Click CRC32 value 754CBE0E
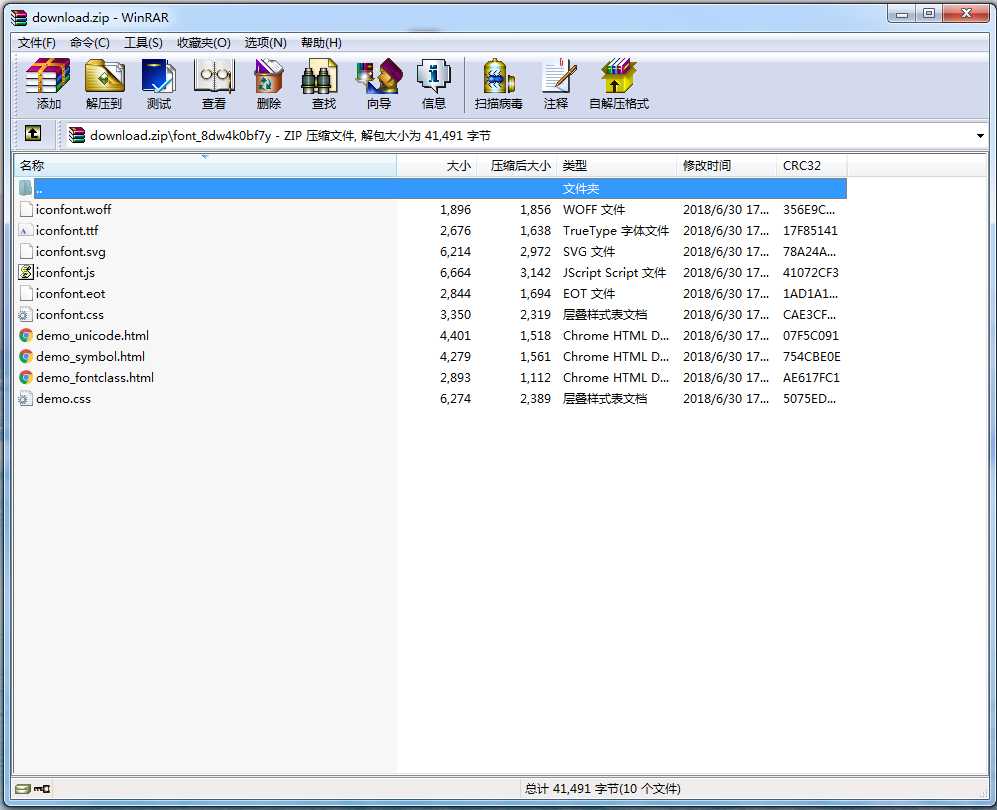This screenshot has height=810, width=997. tap(811, 356)
